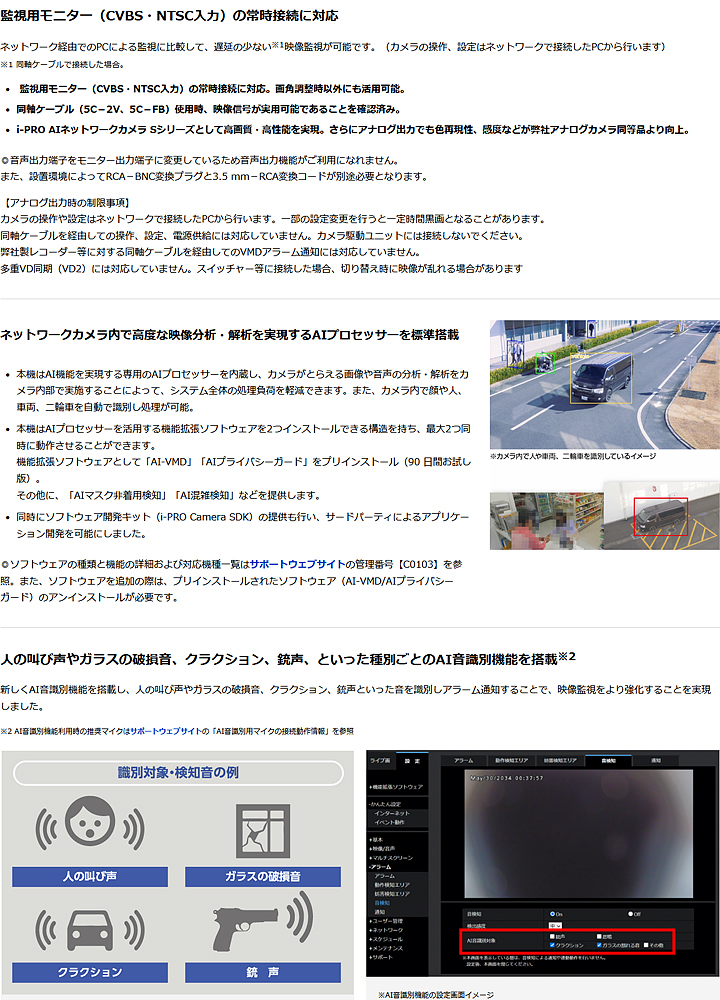720x1000 pixels.
Task: Expand マルチスクリーン in settings sidebar
Action: pos(391,858)
